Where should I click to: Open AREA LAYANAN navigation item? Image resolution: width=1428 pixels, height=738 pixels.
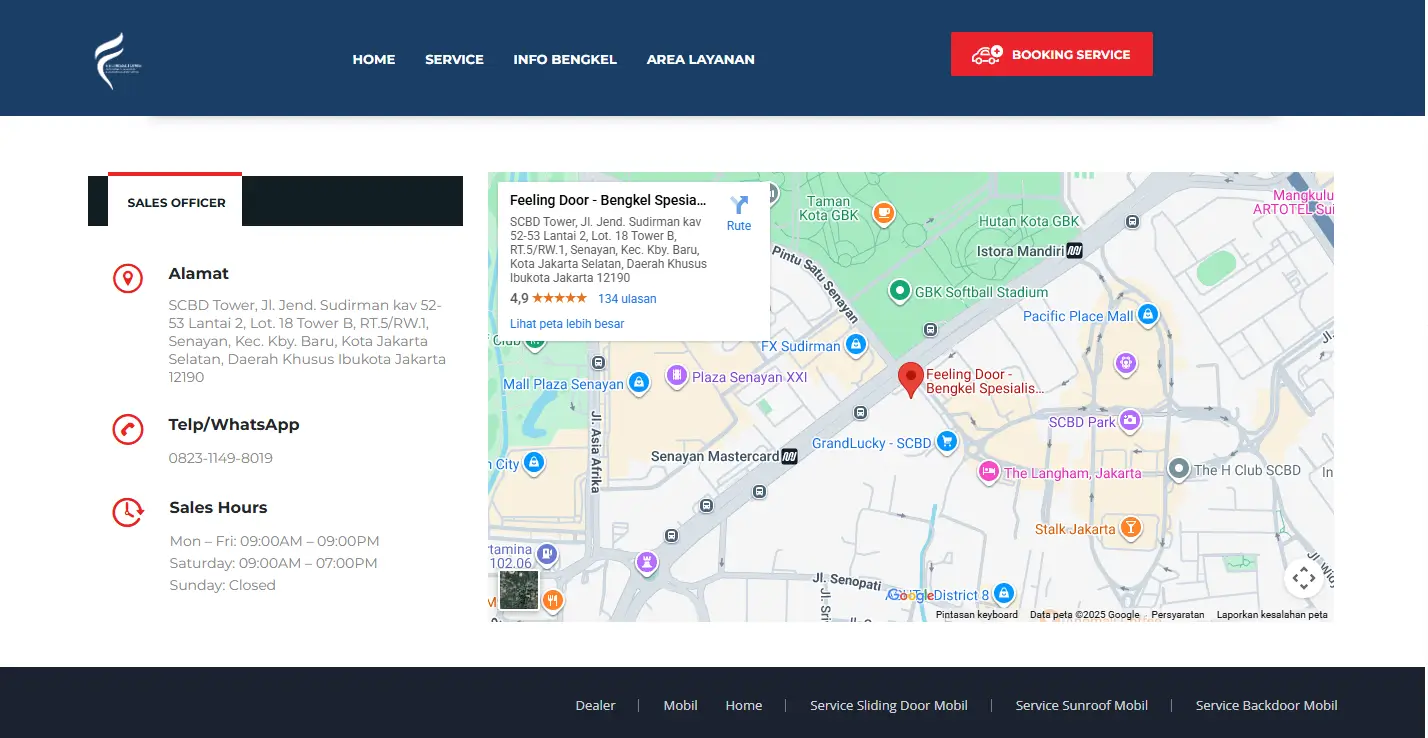700,59
